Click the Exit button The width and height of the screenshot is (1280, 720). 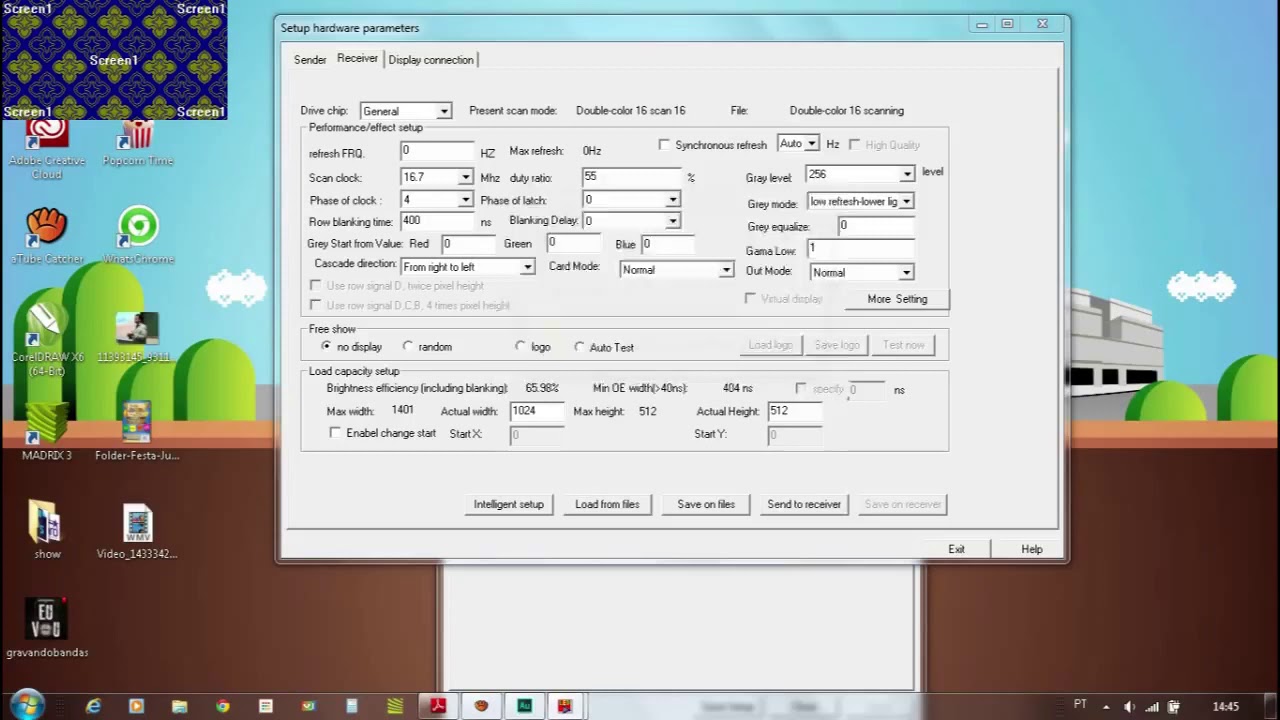coord(957,549)
